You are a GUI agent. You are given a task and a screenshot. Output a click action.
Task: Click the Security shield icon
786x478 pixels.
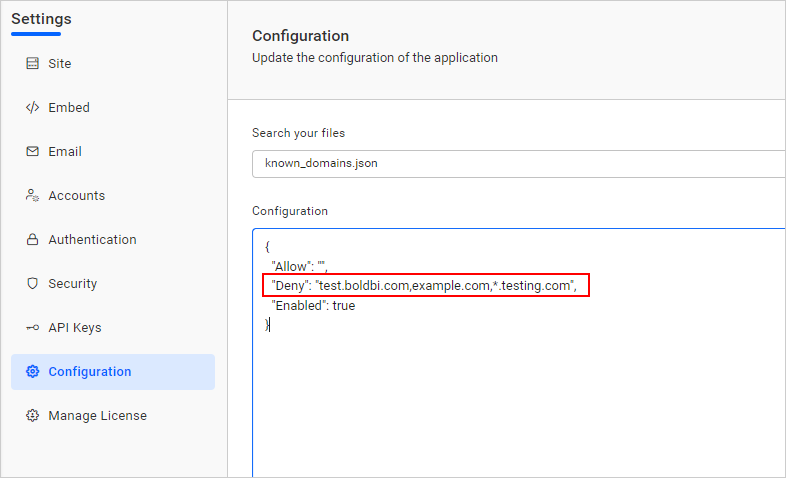coord(33,284)
